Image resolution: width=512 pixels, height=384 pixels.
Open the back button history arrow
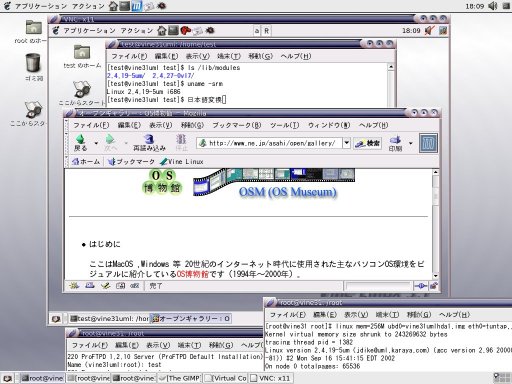click(x=96, y=143)
